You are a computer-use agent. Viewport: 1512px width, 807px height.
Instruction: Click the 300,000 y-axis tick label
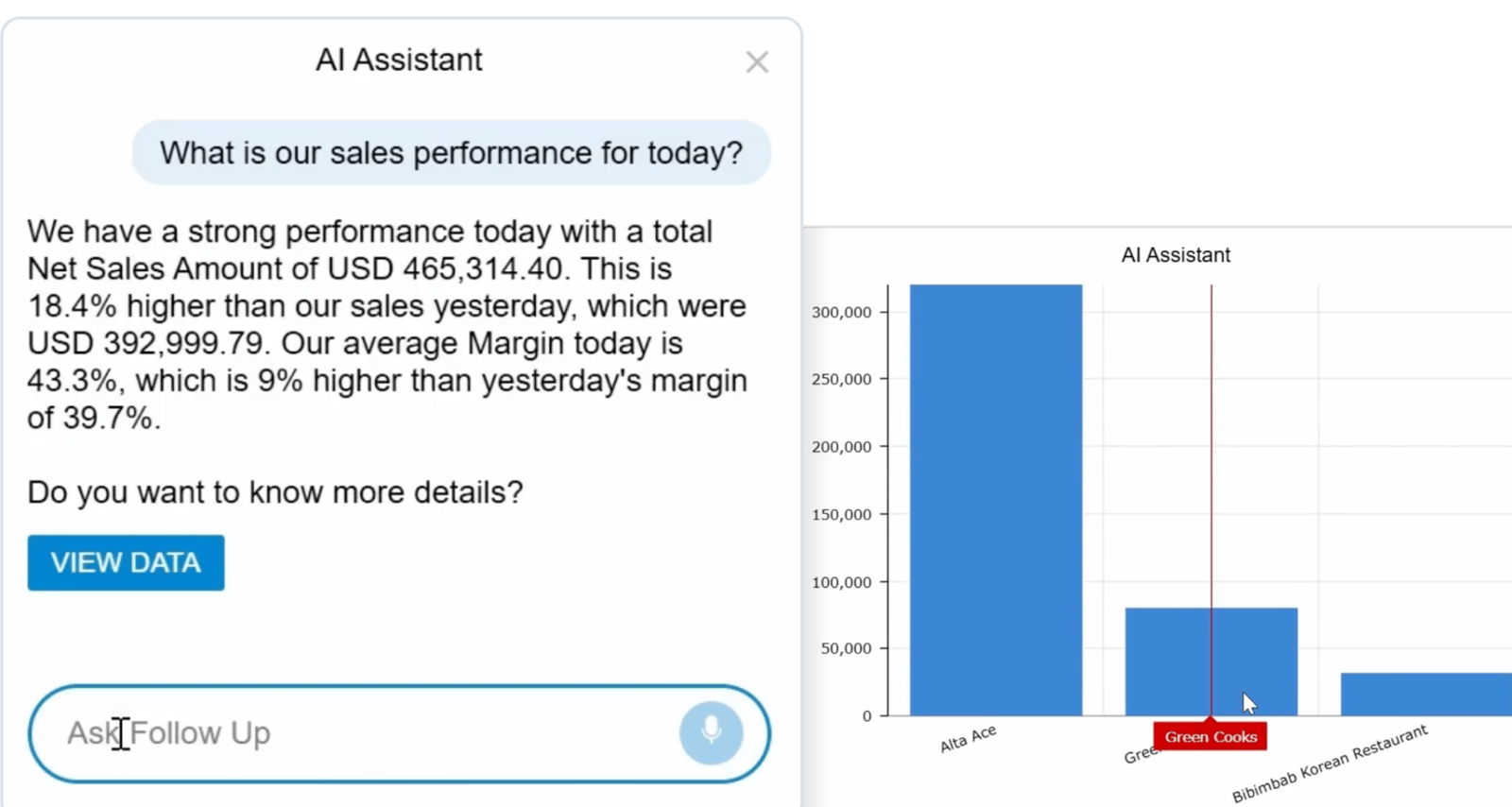[x=841, y=312]
